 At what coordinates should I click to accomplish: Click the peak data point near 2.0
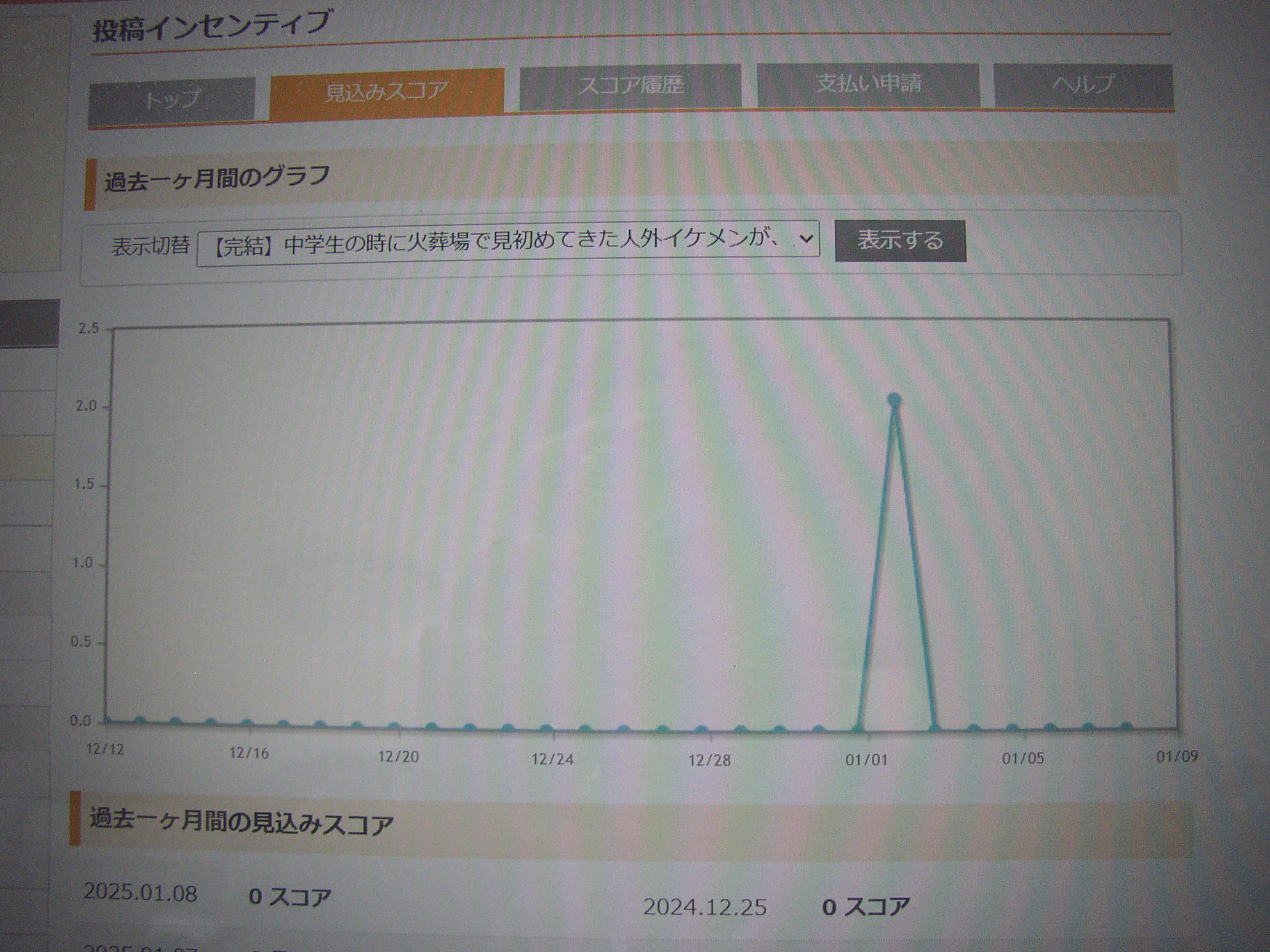894,401
